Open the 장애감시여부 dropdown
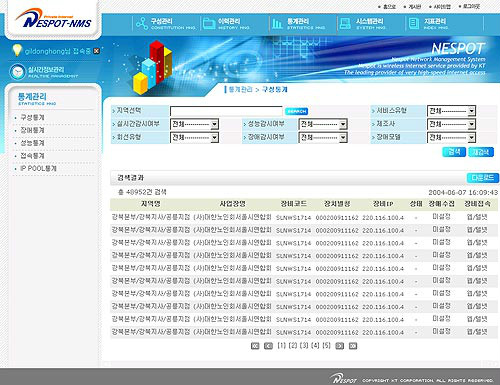 click(x=323, y=137)
